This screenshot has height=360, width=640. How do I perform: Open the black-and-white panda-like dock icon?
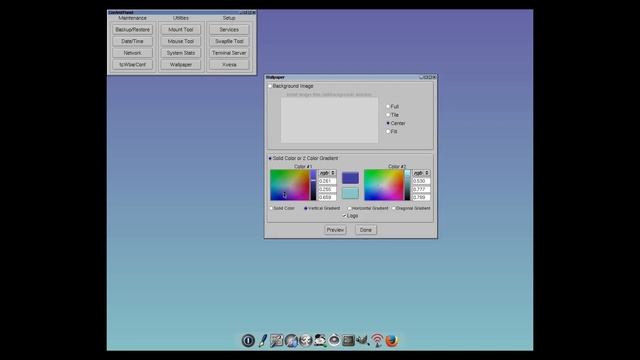point(320,340)
